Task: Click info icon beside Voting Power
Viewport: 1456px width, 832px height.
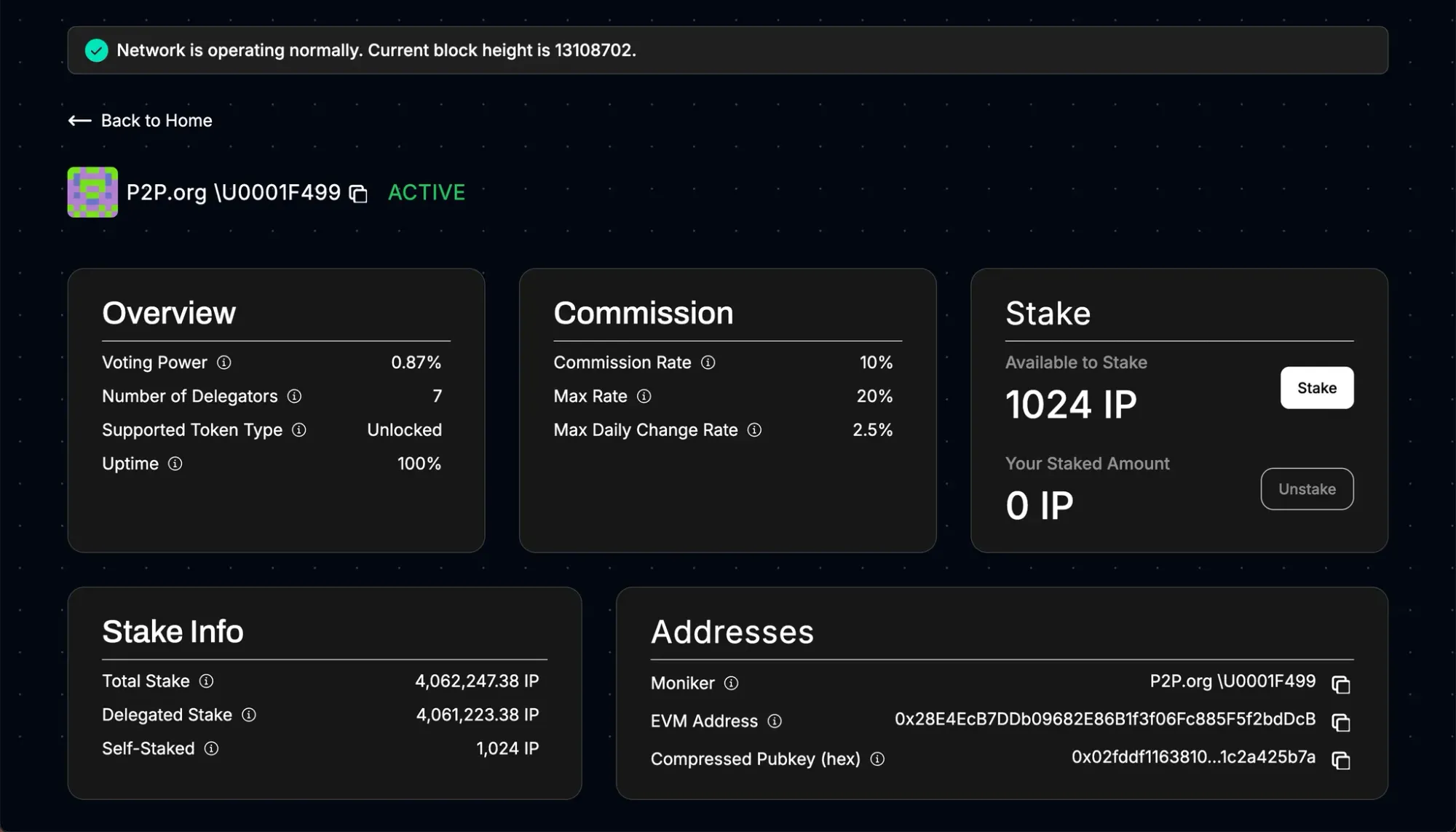Action: pyautogui.click(x=224, y=362)
